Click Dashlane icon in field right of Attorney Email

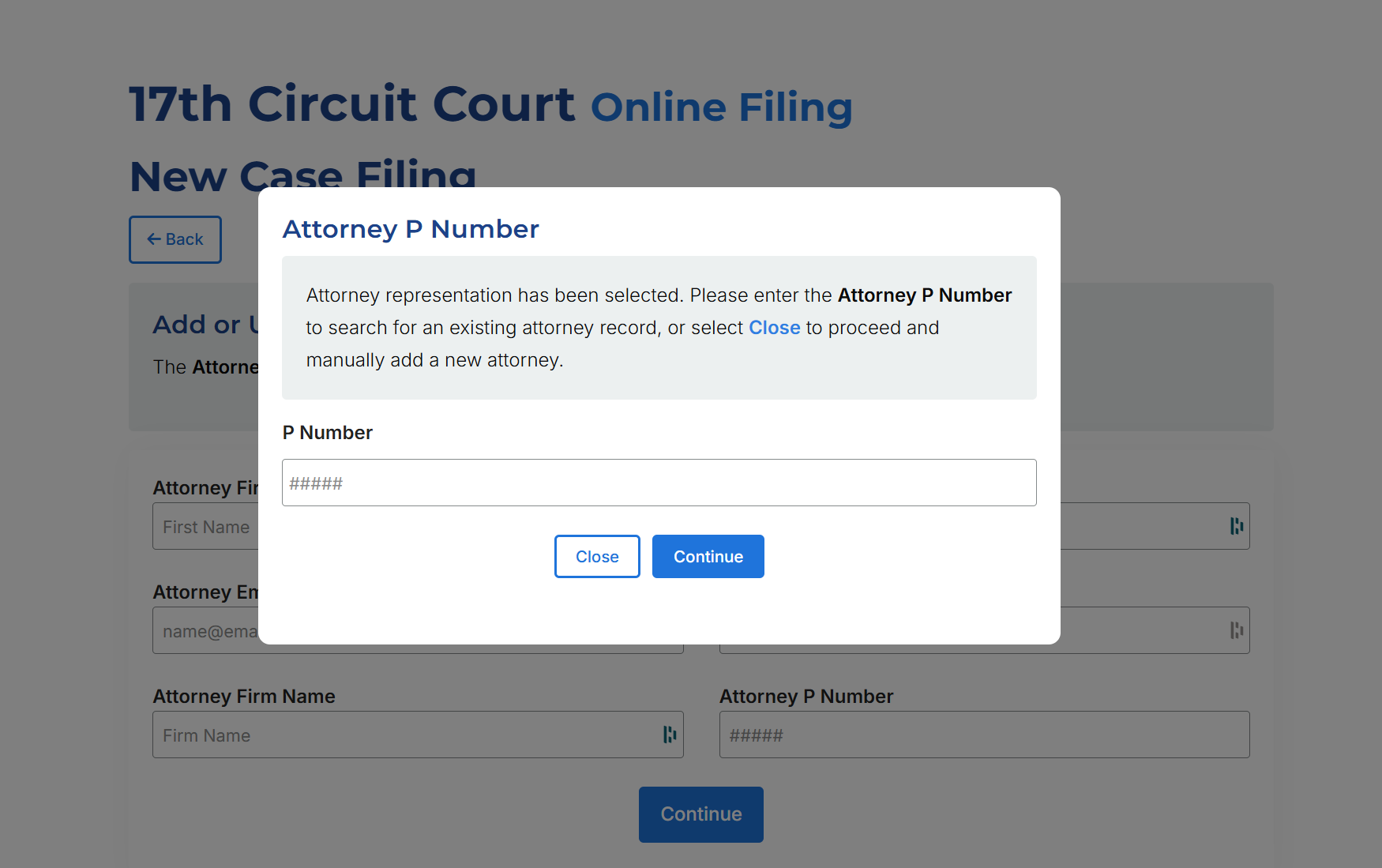pyautogui.click(x=1237, y=630)
